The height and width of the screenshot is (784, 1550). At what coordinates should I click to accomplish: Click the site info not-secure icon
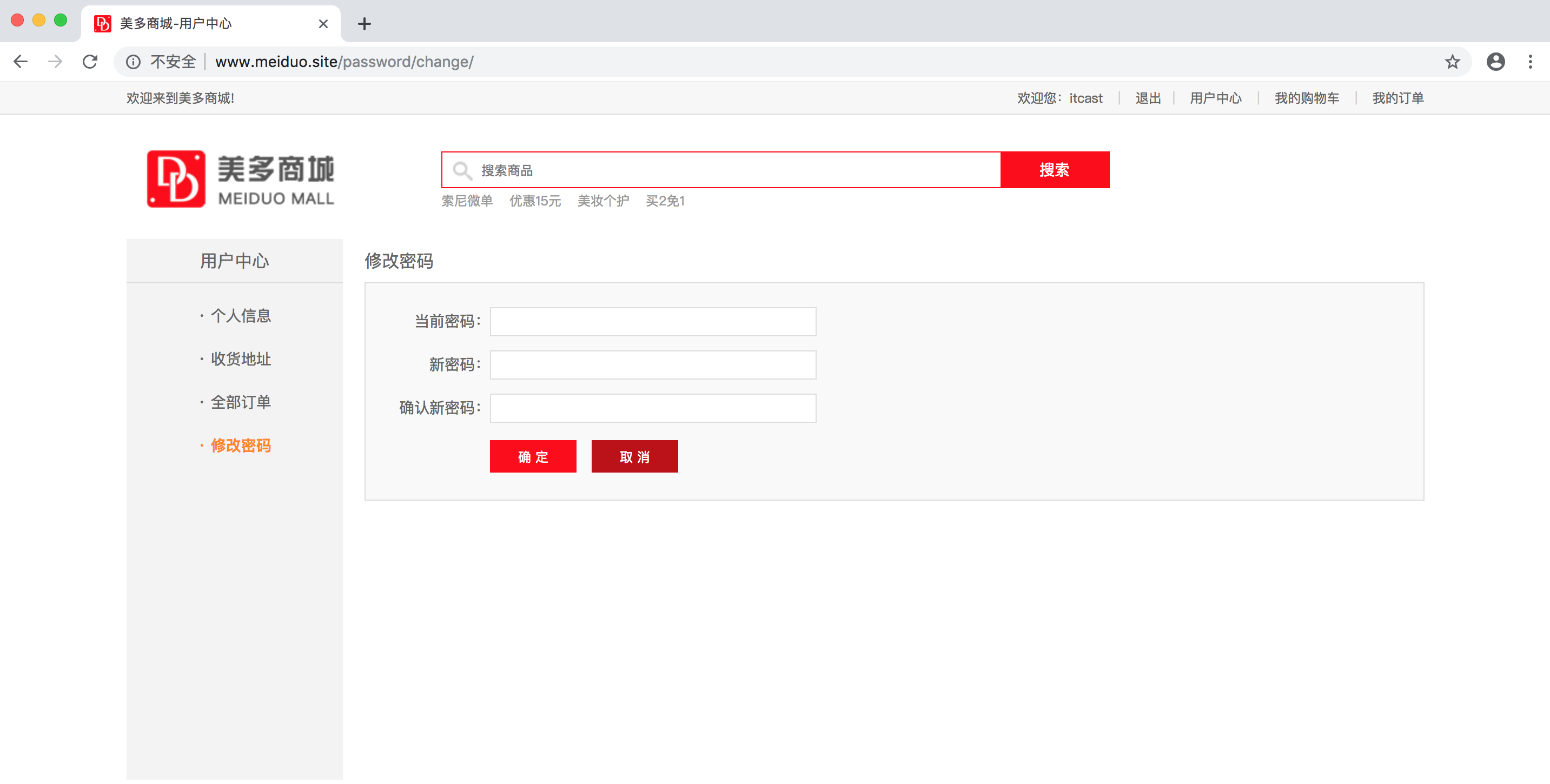[133, 62]
